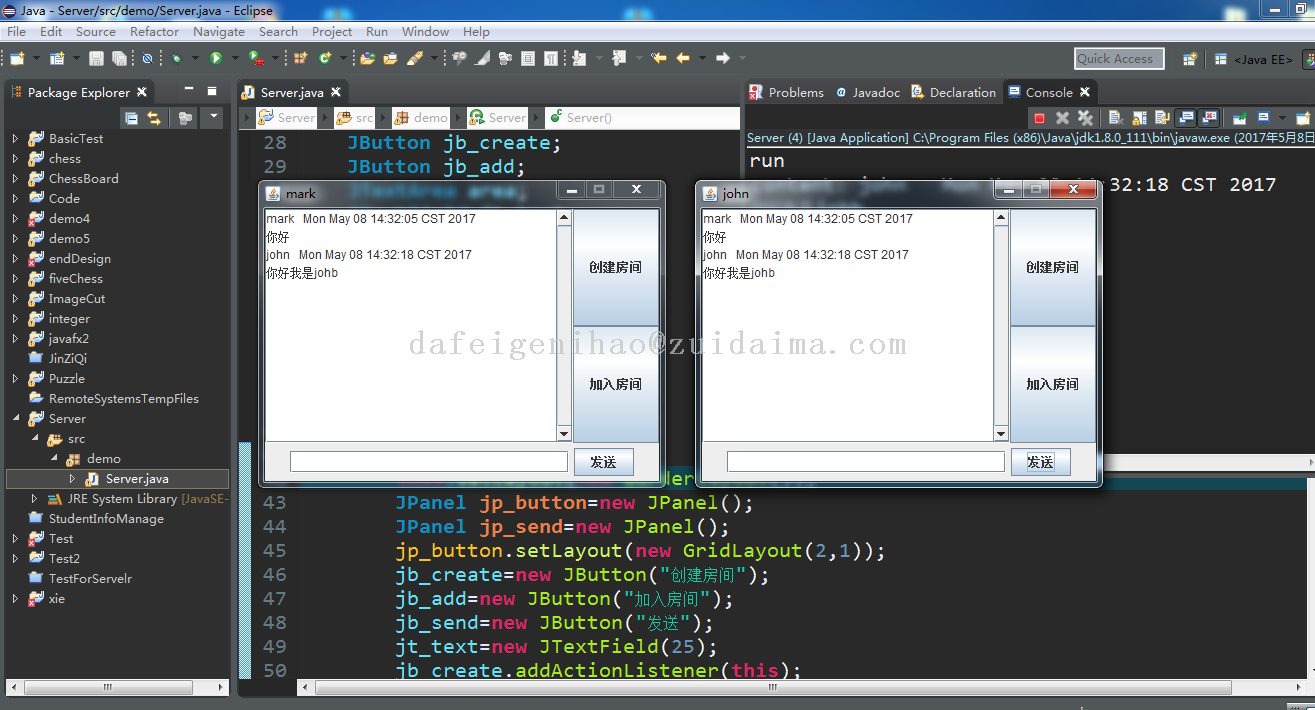Toggle Show Console When Standard Error Changes
The height and width of the screenshot is (710, 1315).
[1209, 118]
